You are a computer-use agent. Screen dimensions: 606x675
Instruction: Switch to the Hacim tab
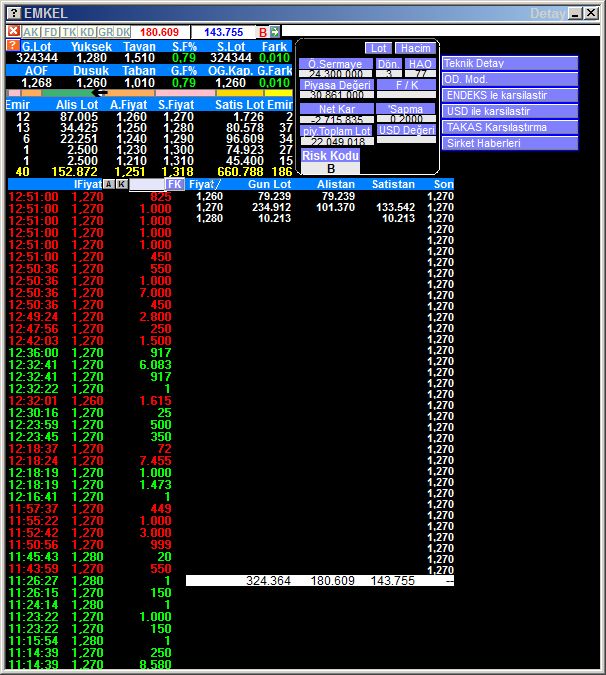point(415,48)
